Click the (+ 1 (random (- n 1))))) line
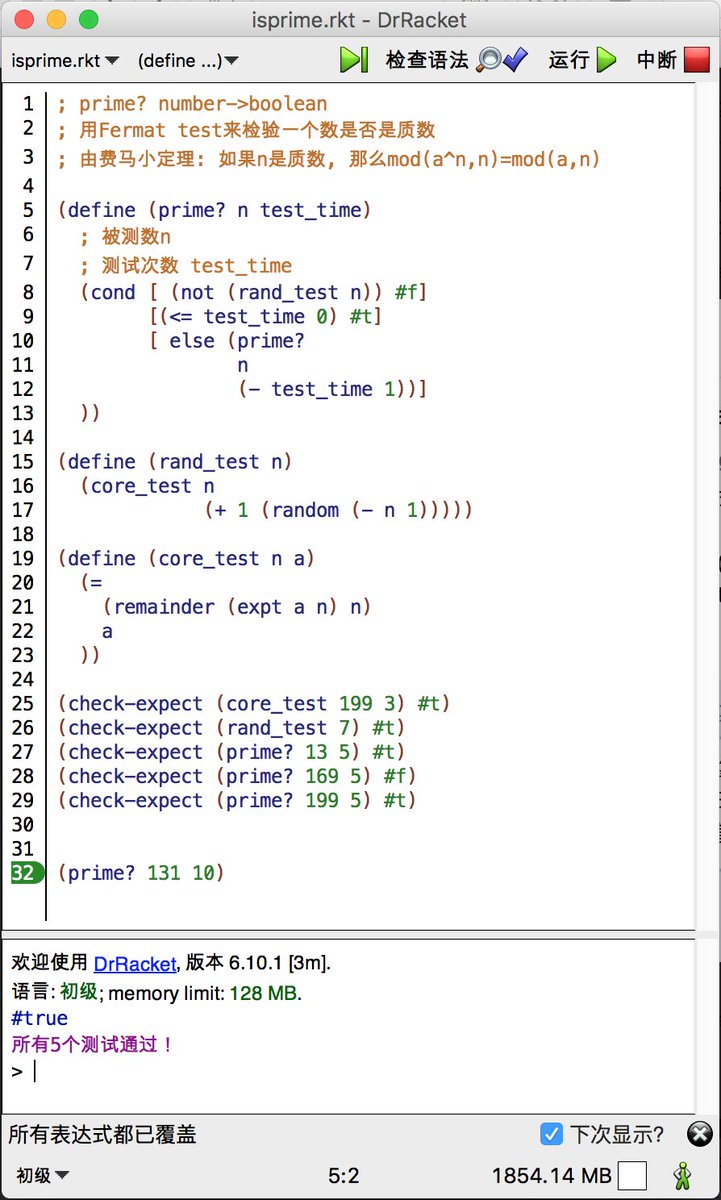721x1200 pixels. [338, 510]
